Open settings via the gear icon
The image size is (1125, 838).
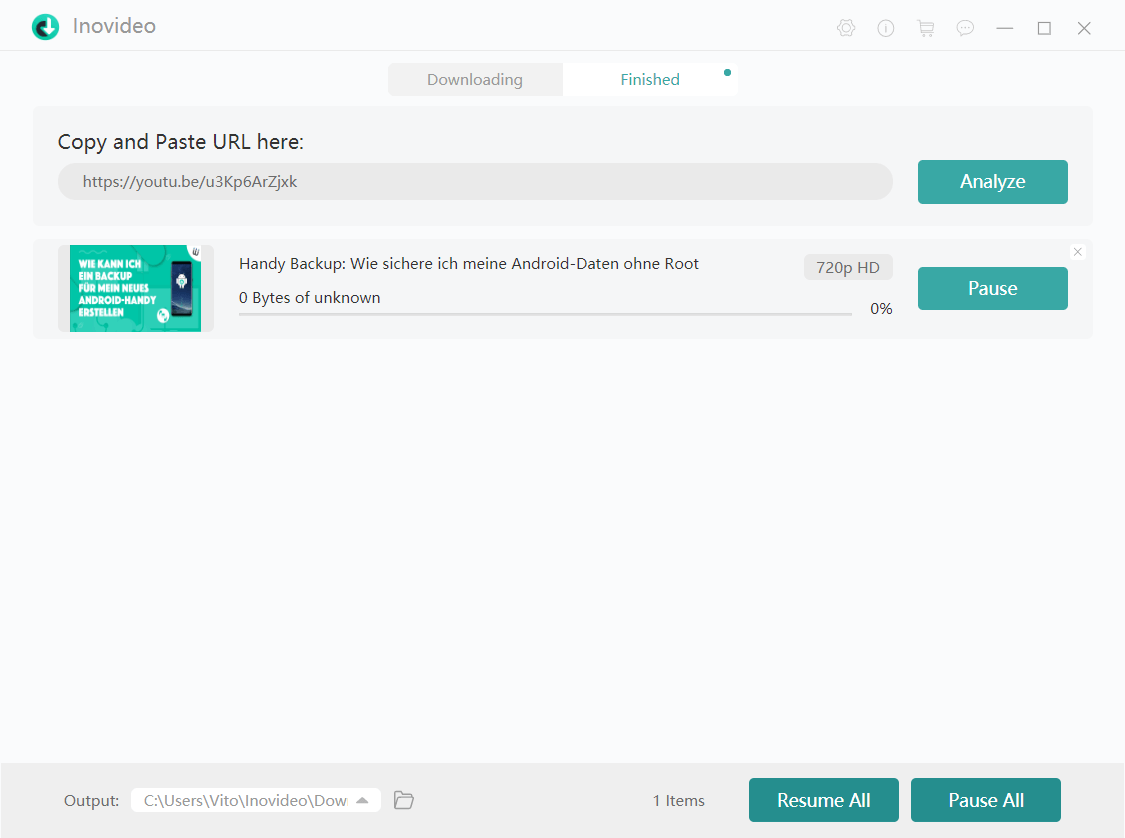[846, 28]
